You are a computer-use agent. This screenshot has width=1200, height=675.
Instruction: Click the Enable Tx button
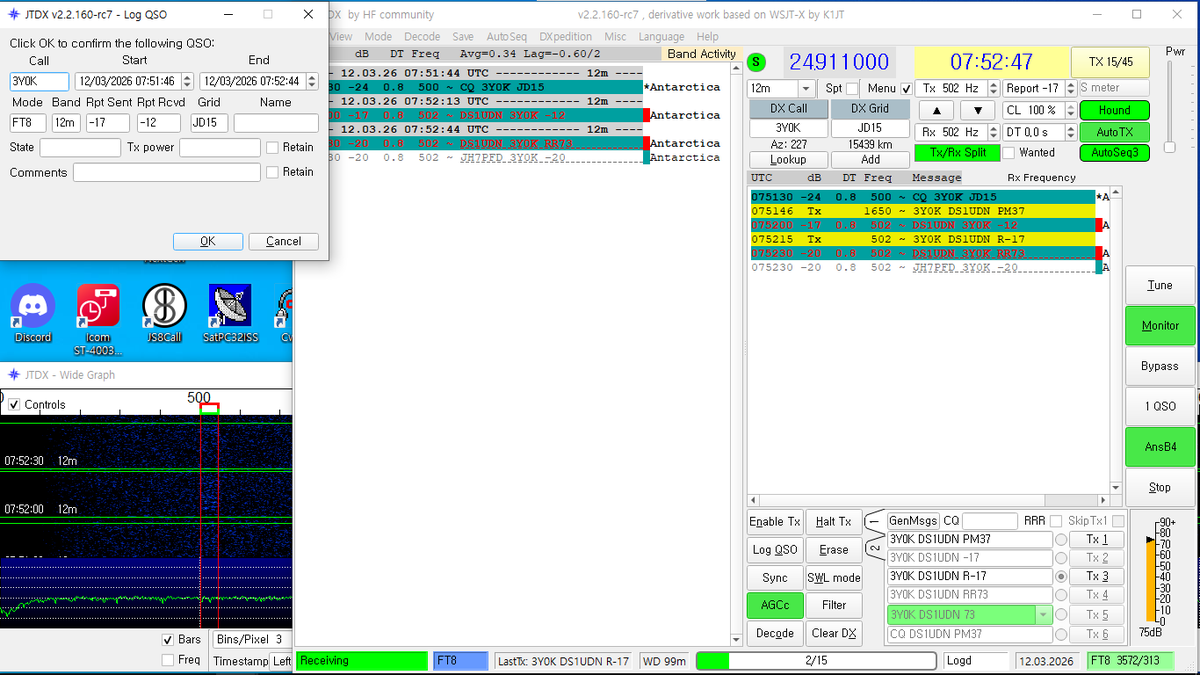[775, 521]
